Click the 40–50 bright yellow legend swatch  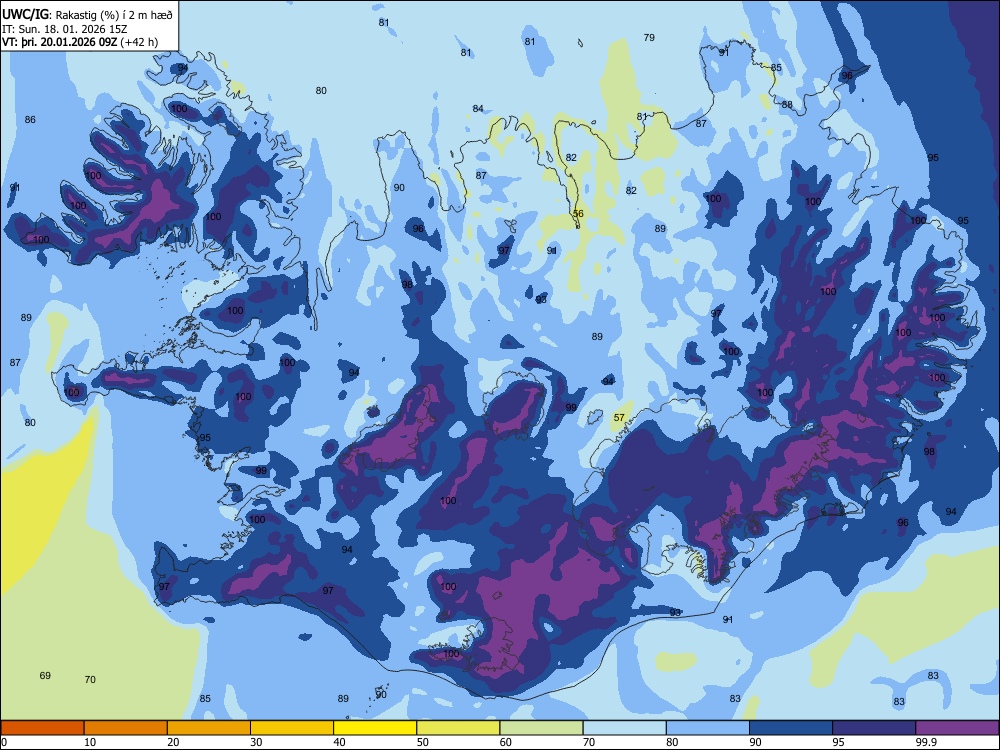(x=375, y=728)
